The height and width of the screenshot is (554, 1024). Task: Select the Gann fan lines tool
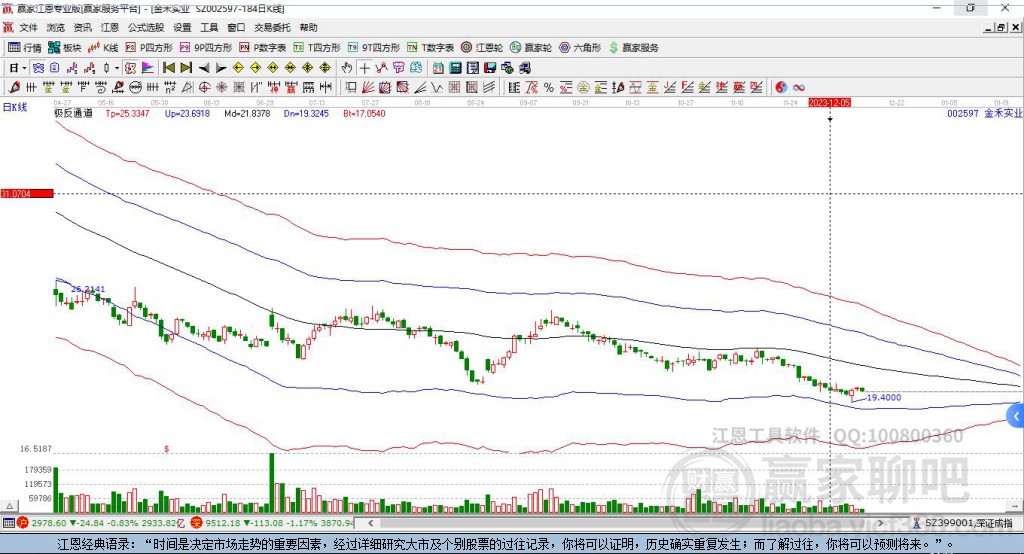367,87
